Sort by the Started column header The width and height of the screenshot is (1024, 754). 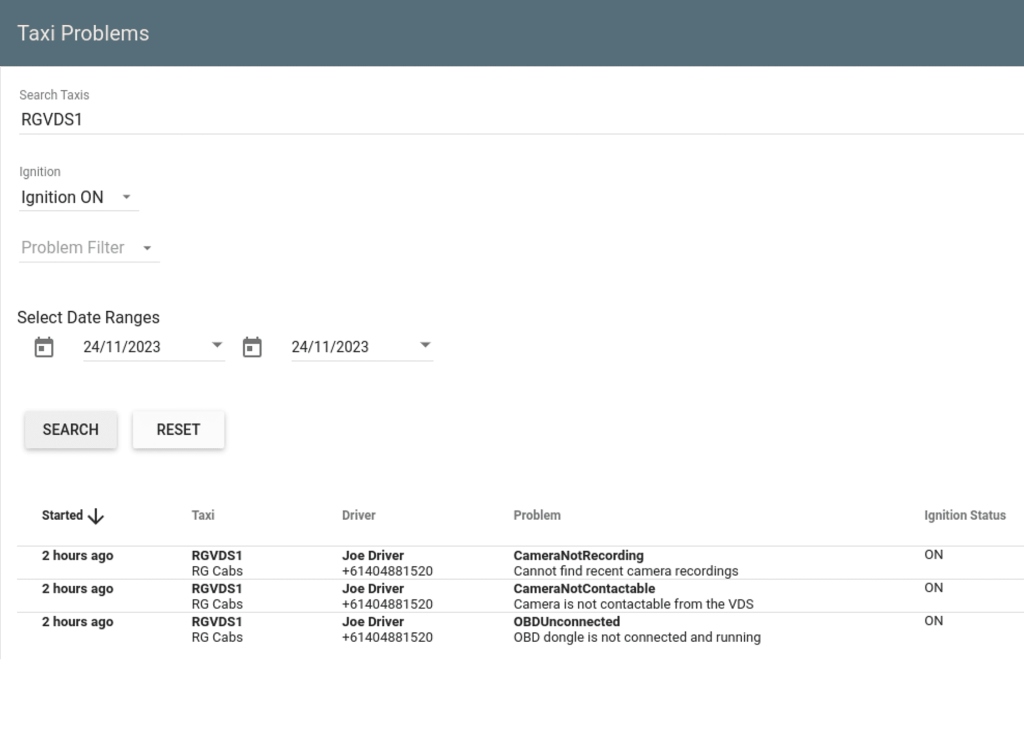[63, 515]
